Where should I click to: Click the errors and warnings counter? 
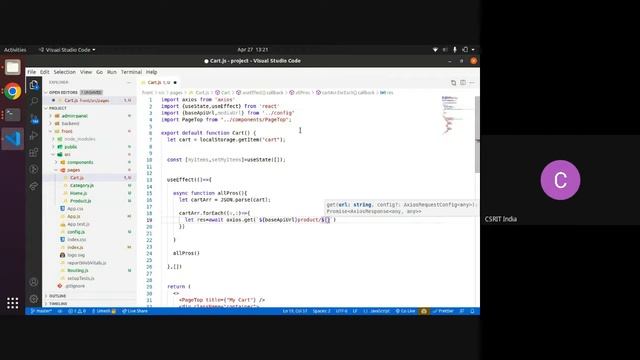77,311
